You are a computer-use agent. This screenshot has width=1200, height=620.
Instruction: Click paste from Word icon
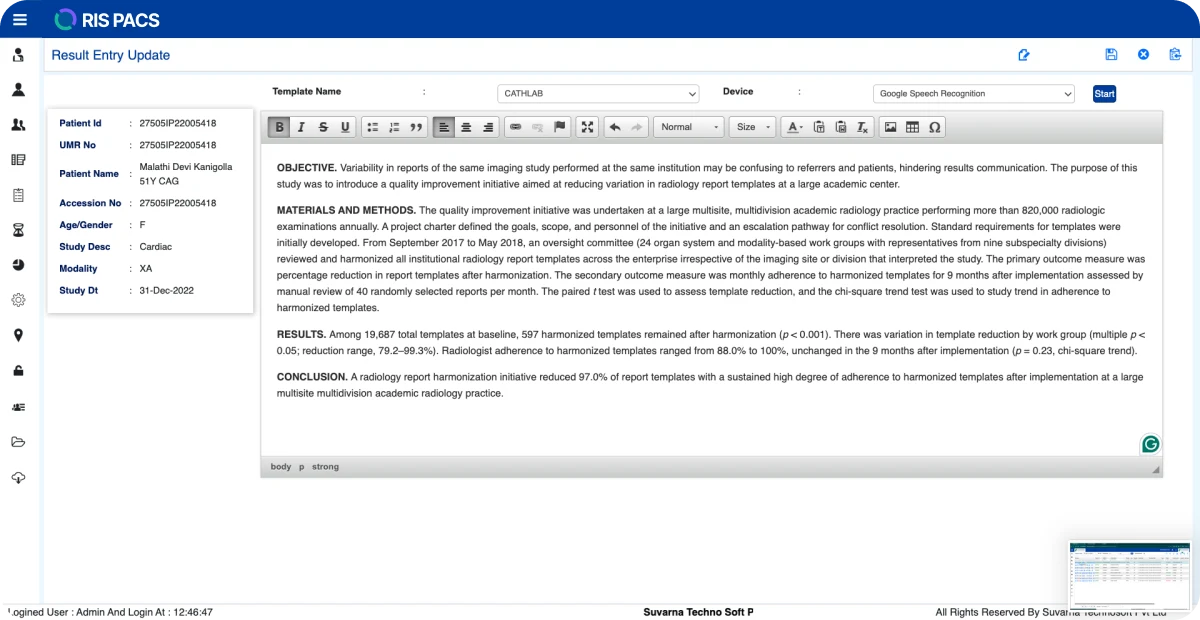point(841,127)
